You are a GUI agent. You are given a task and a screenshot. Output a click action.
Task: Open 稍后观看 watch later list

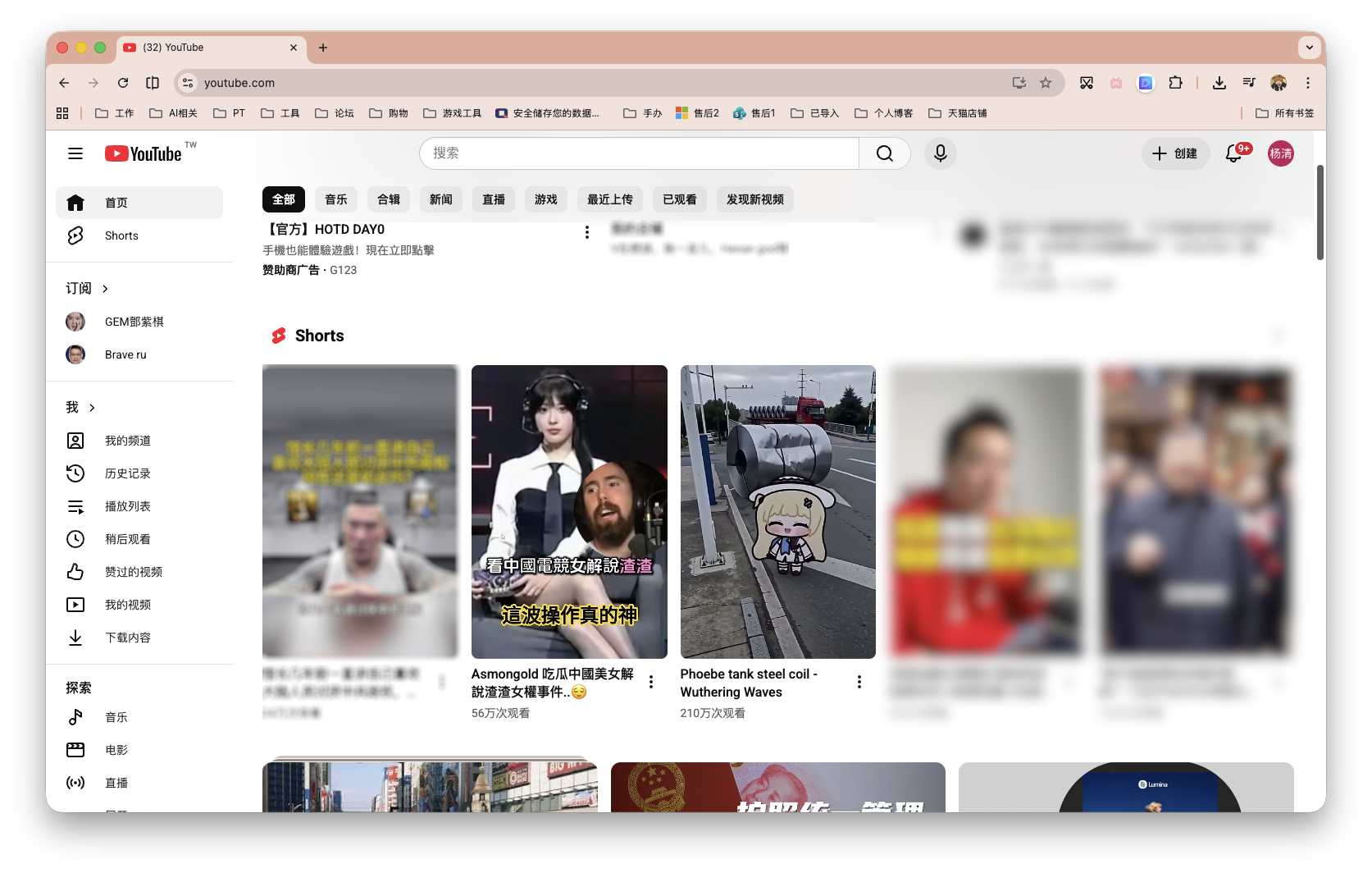139,539
